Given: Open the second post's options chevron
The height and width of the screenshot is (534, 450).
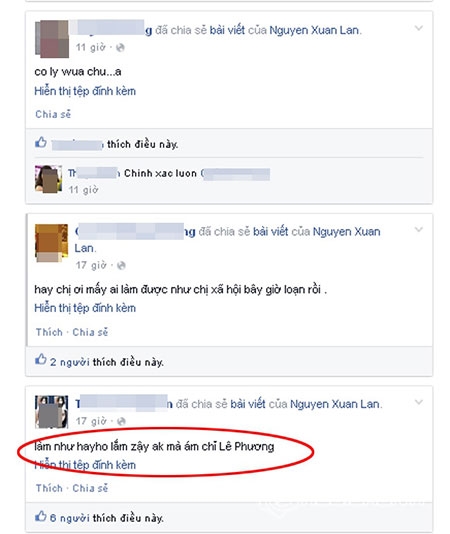Looking at the screenshot, I should (x=419, y=230).
